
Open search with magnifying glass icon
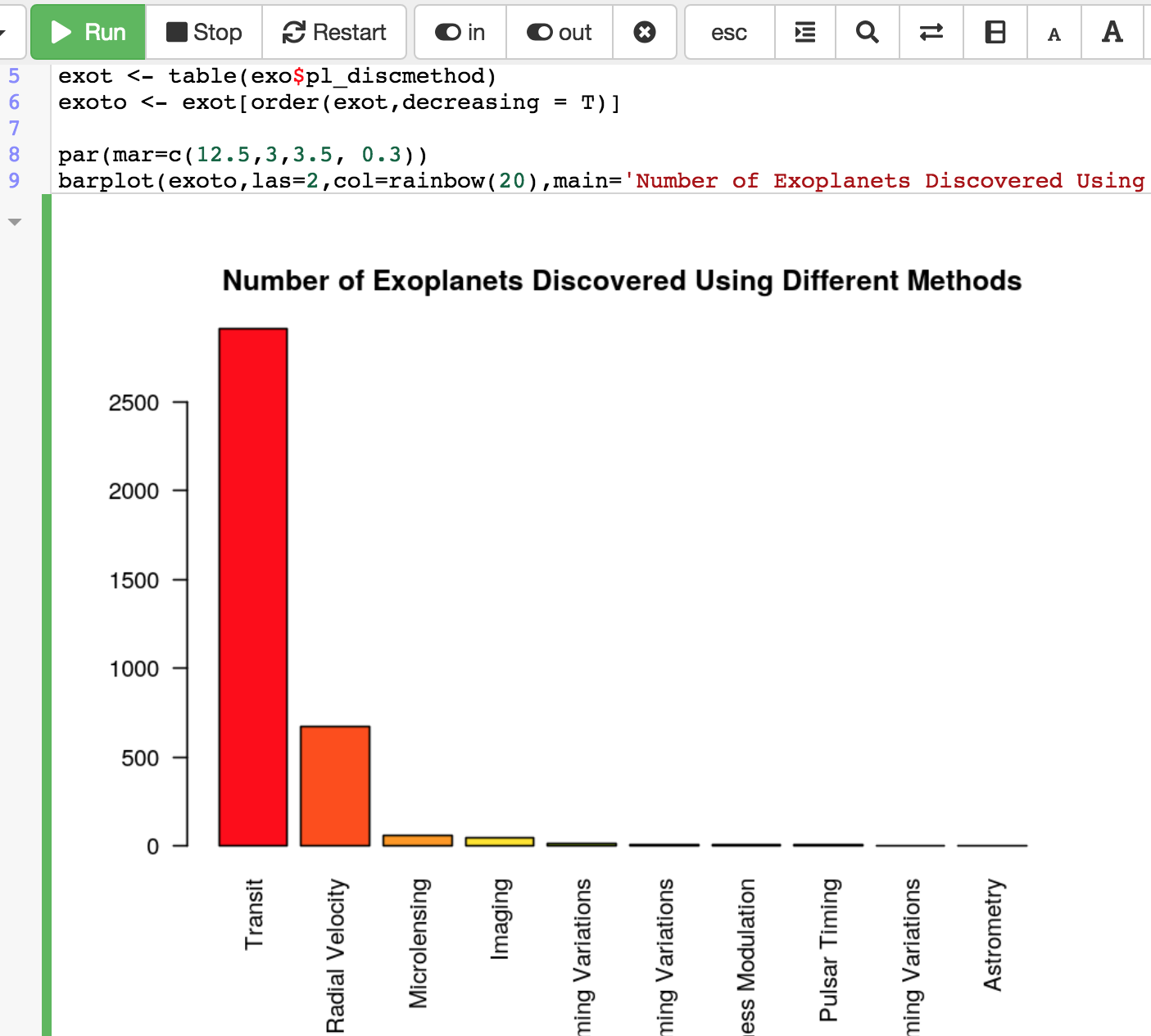click(x=867, y=32)
